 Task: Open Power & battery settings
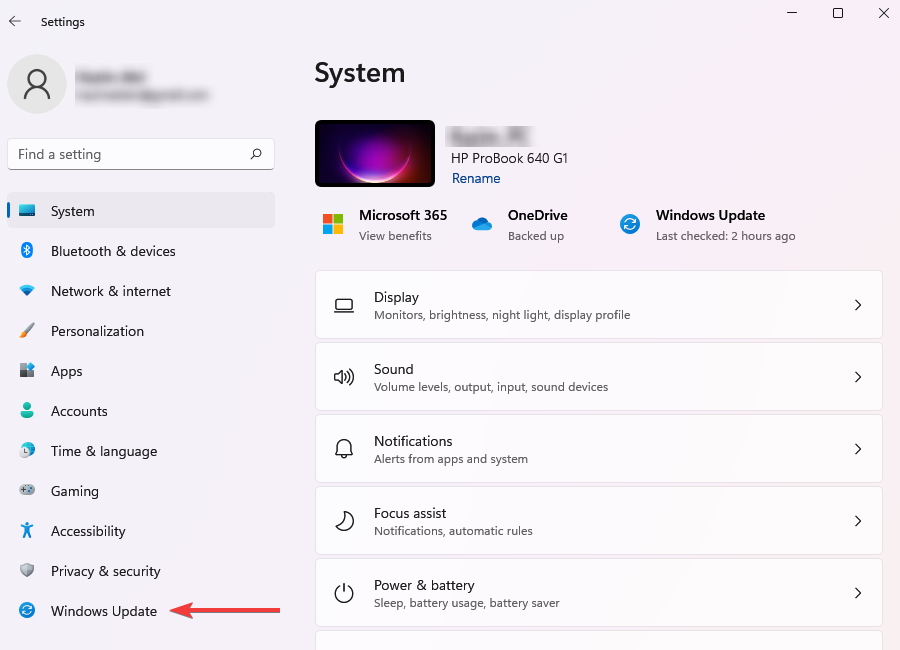coord(599,593)
